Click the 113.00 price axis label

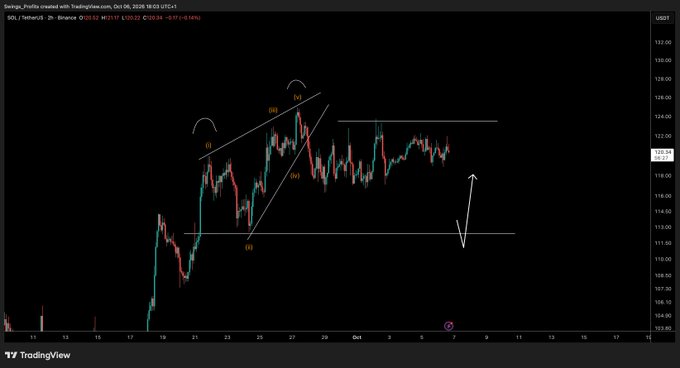(663, 227)
